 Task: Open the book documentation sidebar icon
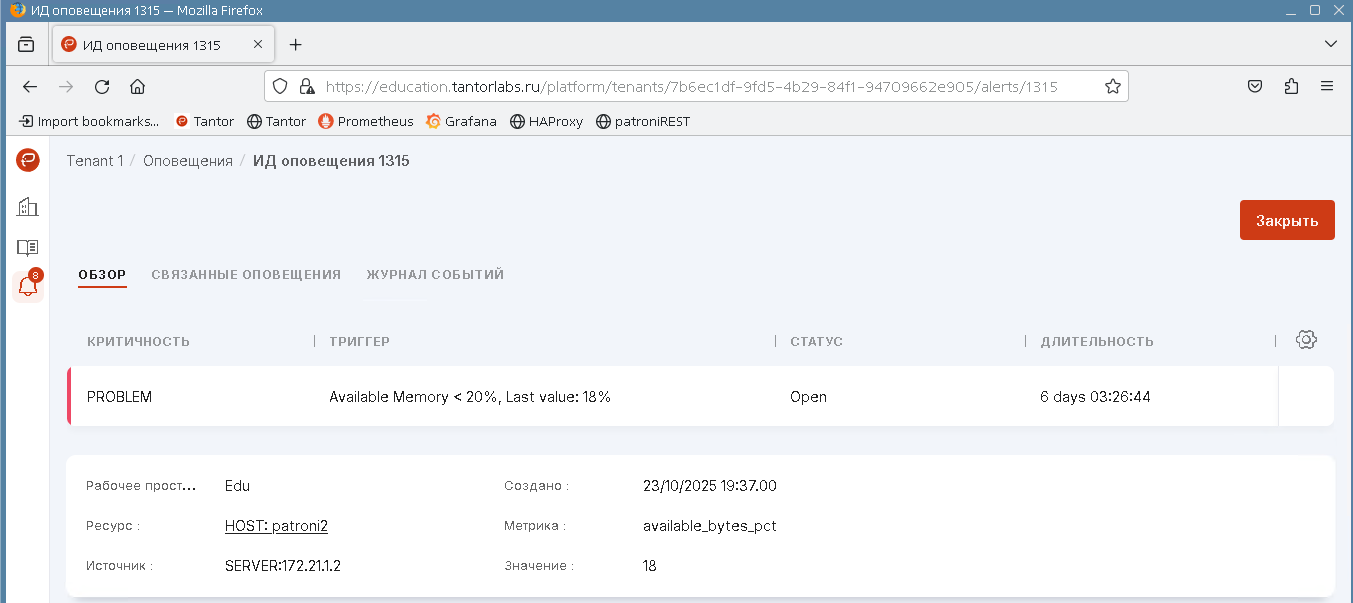coord(27,247)
